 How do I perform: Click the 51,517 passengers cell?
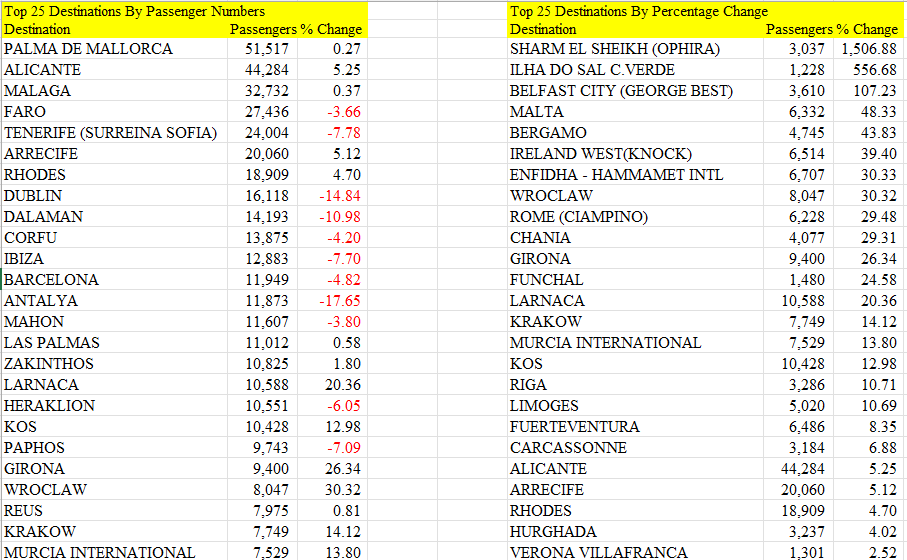263,49
